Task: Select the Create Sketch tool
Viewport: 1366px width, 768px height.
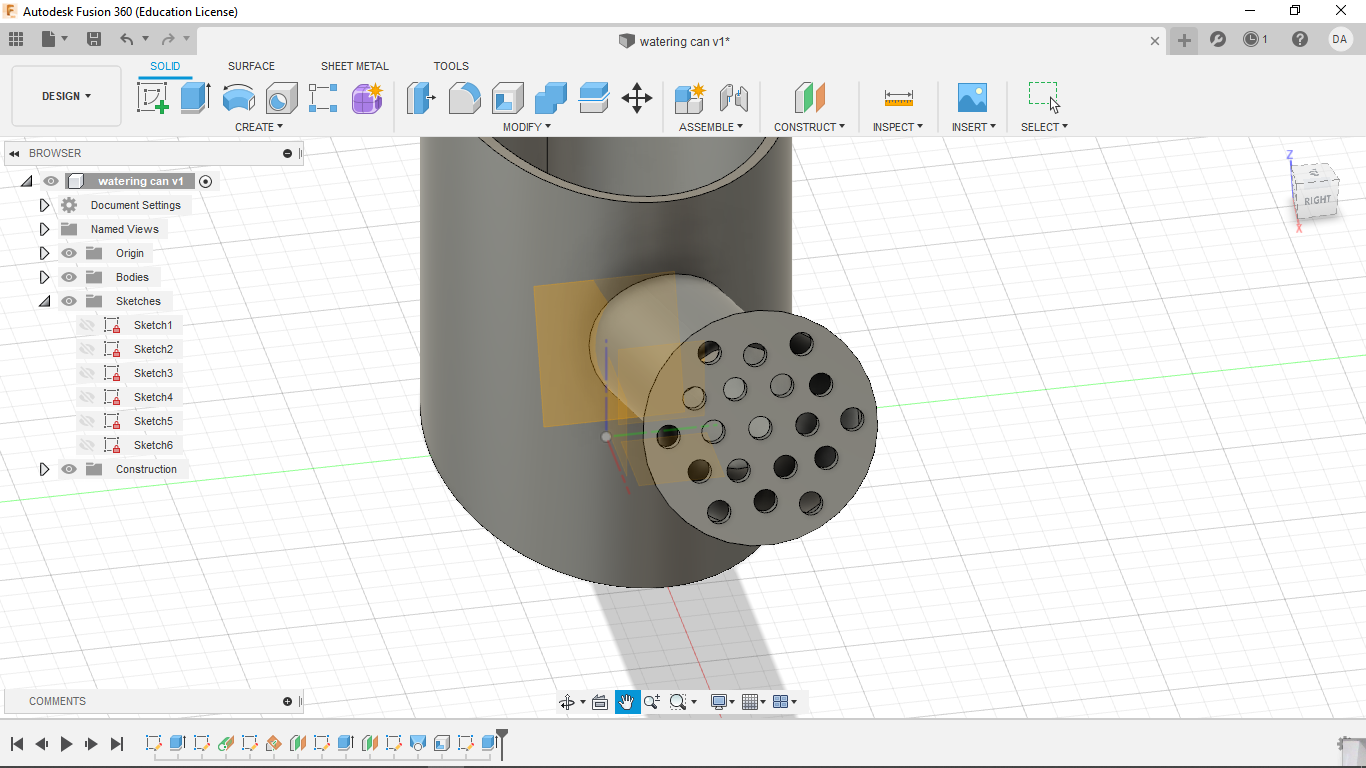Action: coord(152,98)
